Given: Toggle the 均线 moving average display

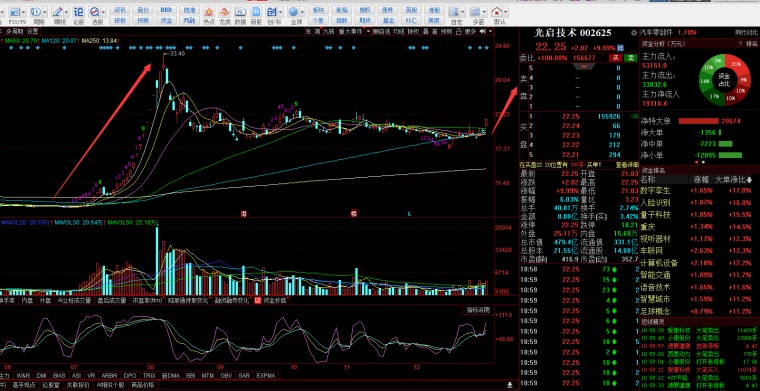Looking at the screenshot, I should pyautogui.click(x=399, y=31).
